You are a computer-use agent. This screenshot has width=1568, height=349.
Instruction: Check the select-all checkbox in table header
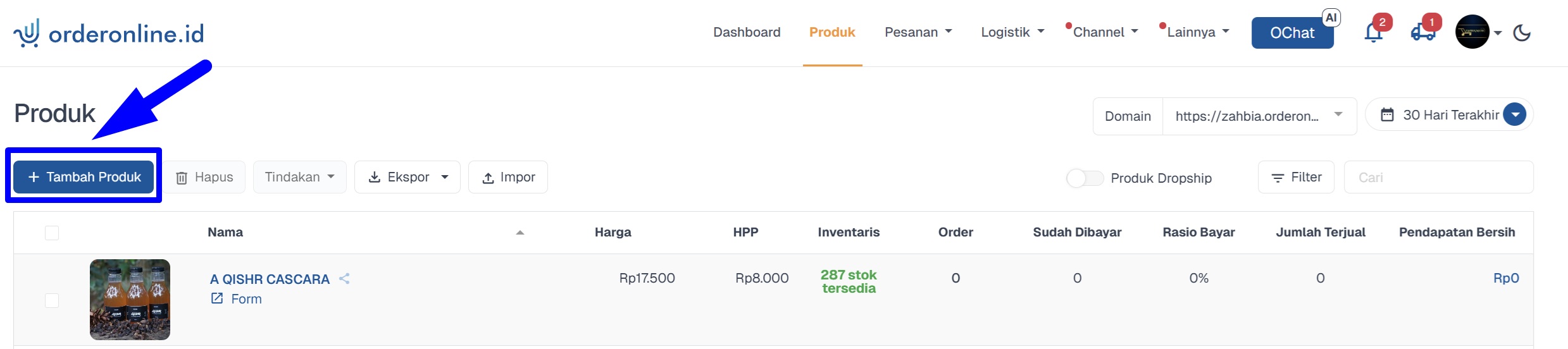52,233
